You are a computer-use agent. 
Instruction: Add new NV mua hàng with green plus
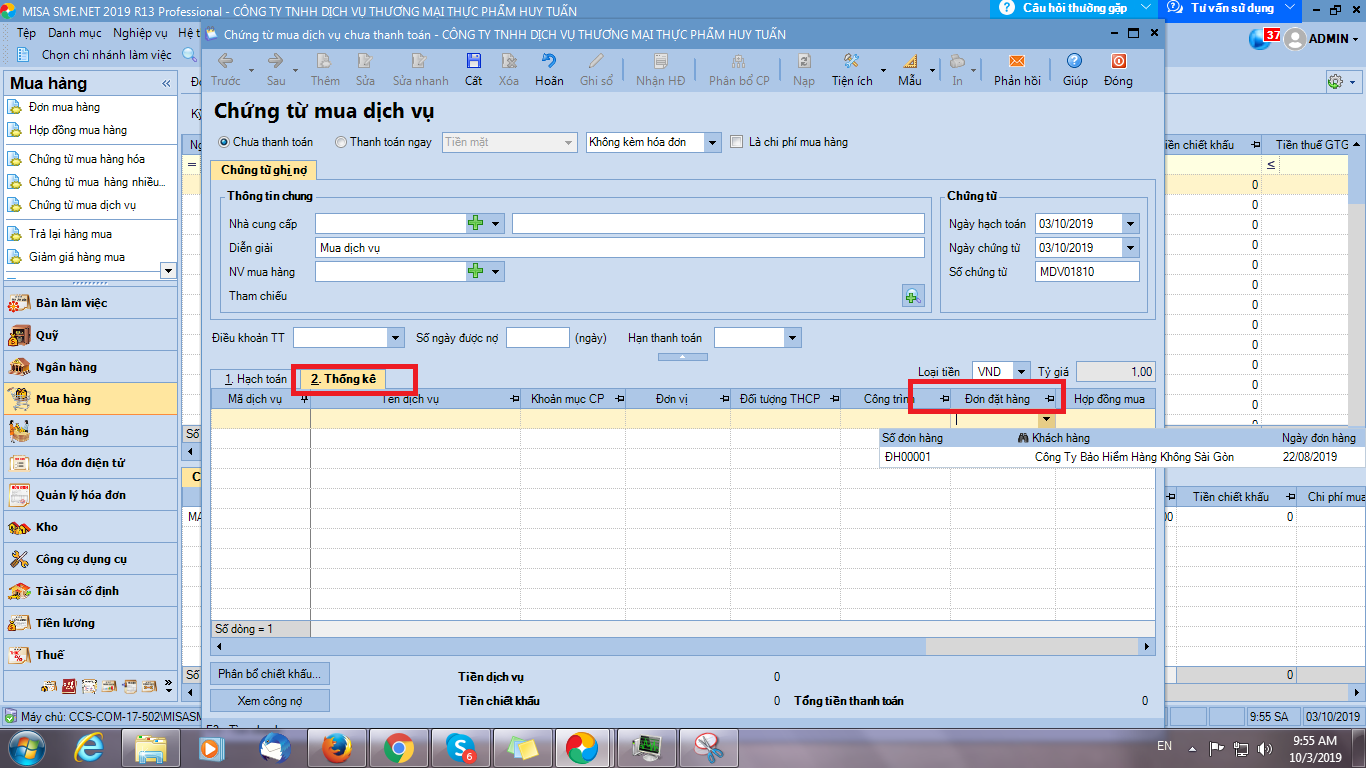coord(476,271)
